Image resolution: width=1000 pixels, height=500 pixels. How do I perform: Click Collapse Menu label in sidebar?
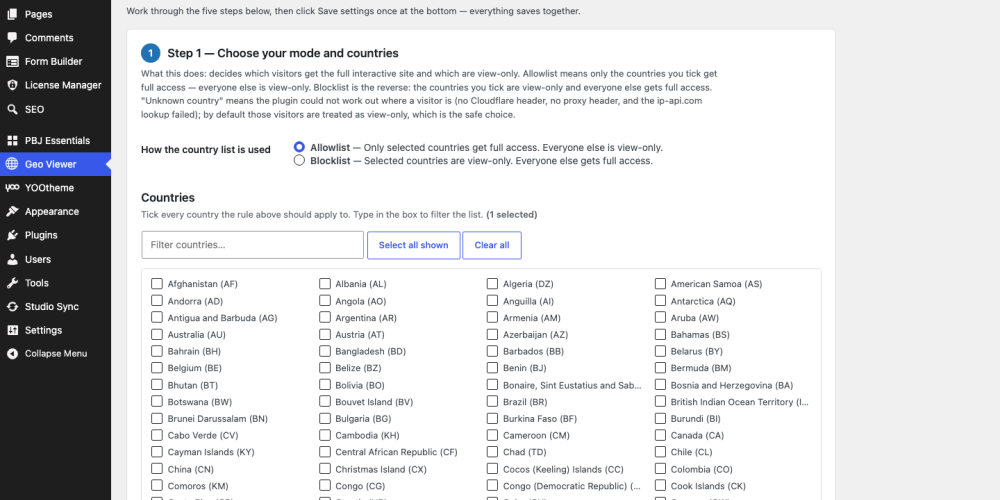pyautogui.click(x=56, y=353)
